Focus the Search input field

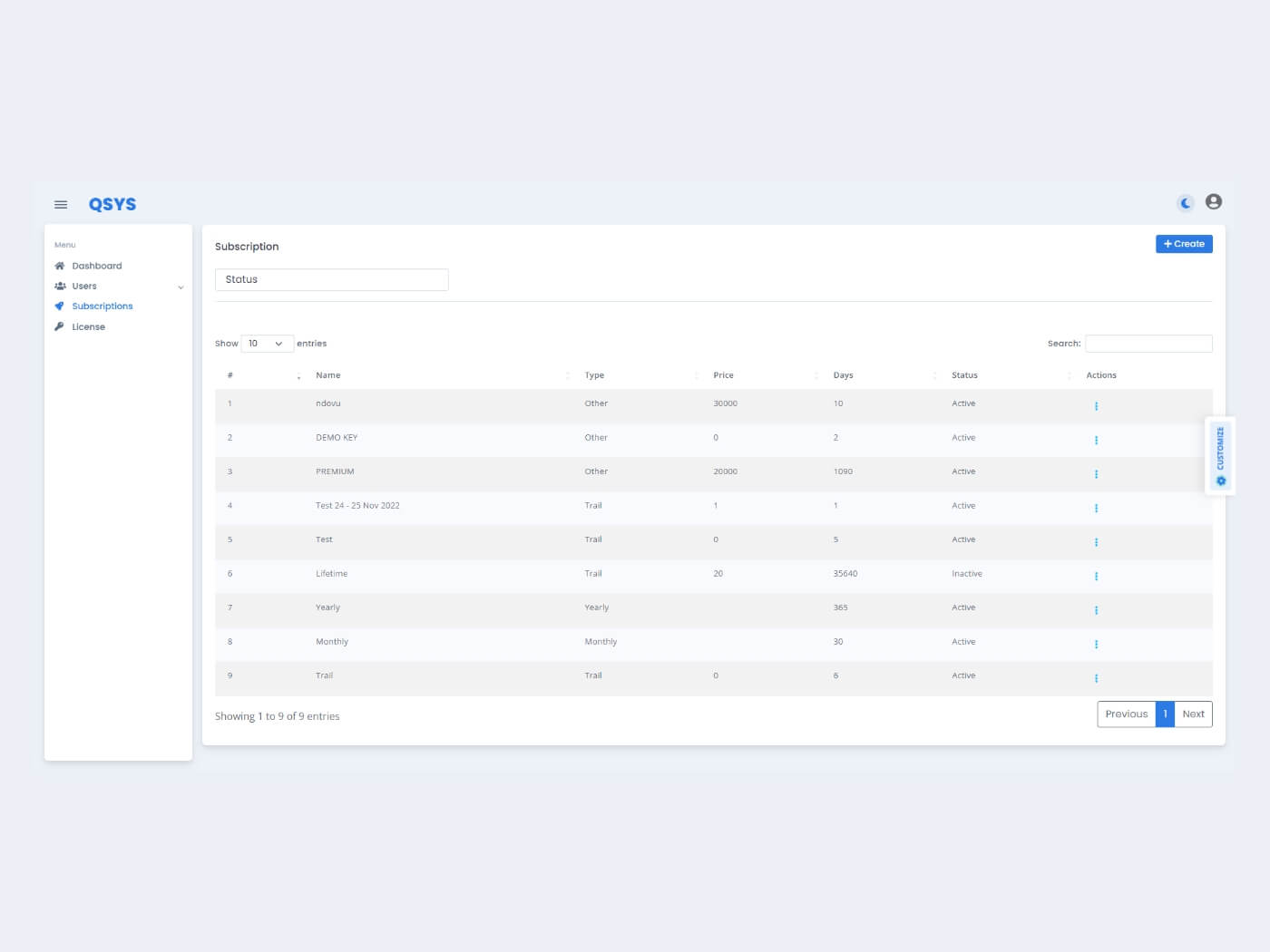pyautogui.click(x=1148, y=344)
